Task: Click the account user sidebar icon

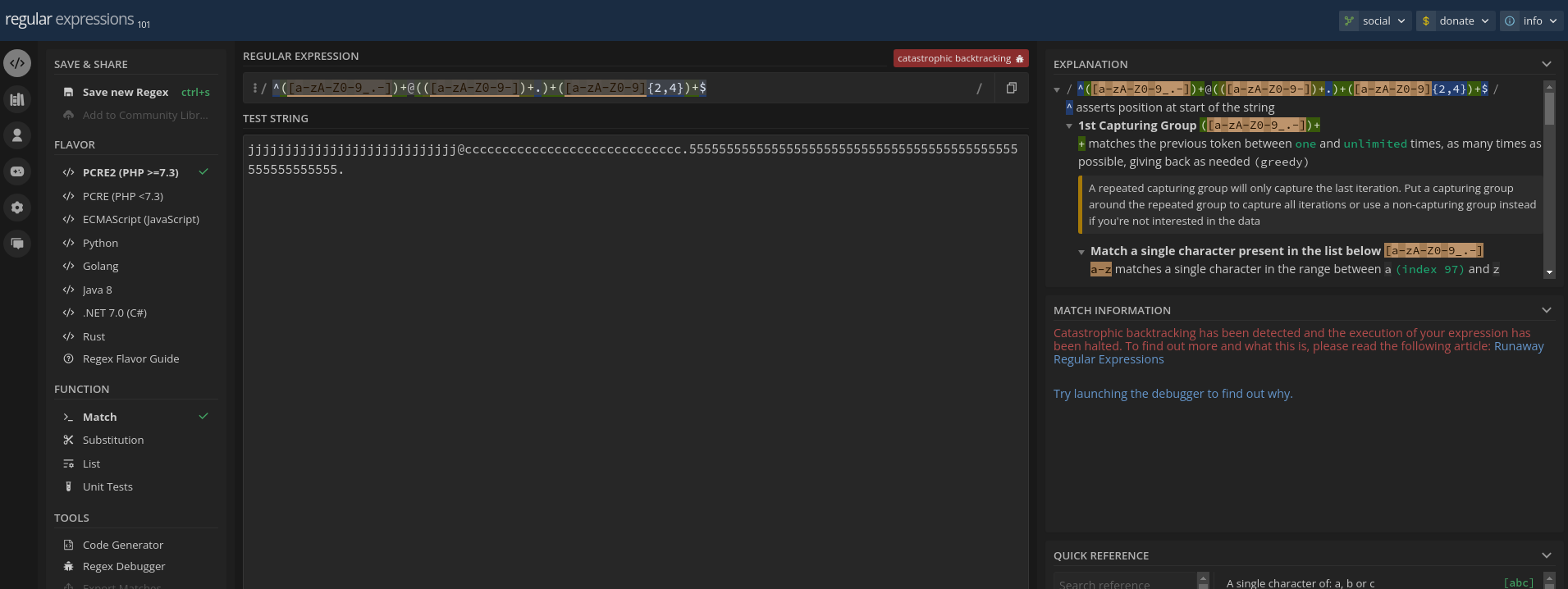Action: (x=17, y=135)
